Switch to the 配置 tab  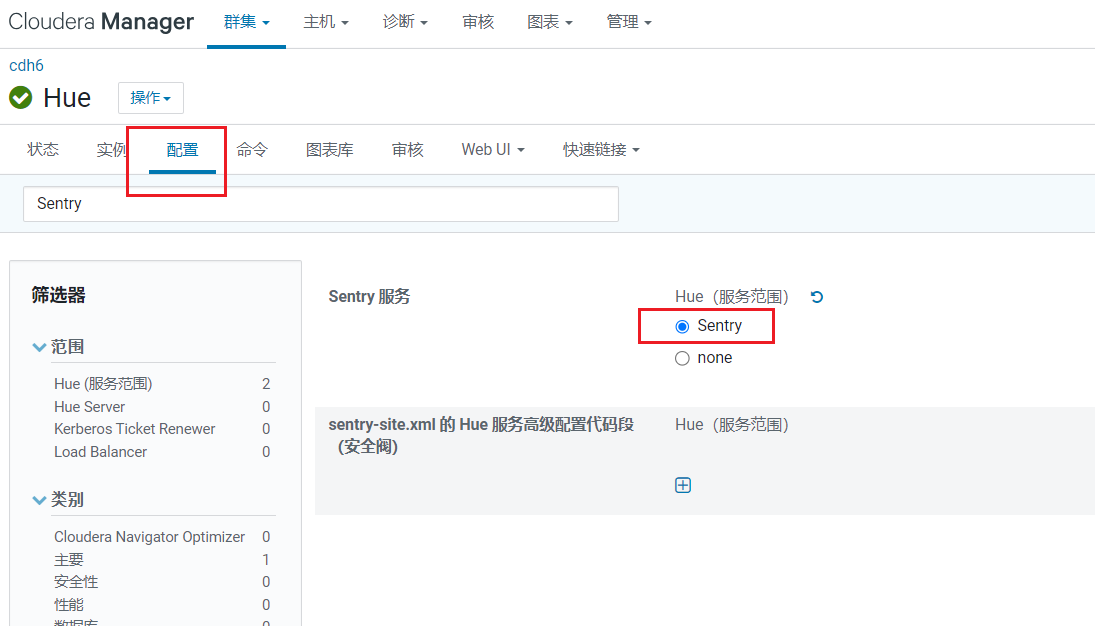coord(182,150)
